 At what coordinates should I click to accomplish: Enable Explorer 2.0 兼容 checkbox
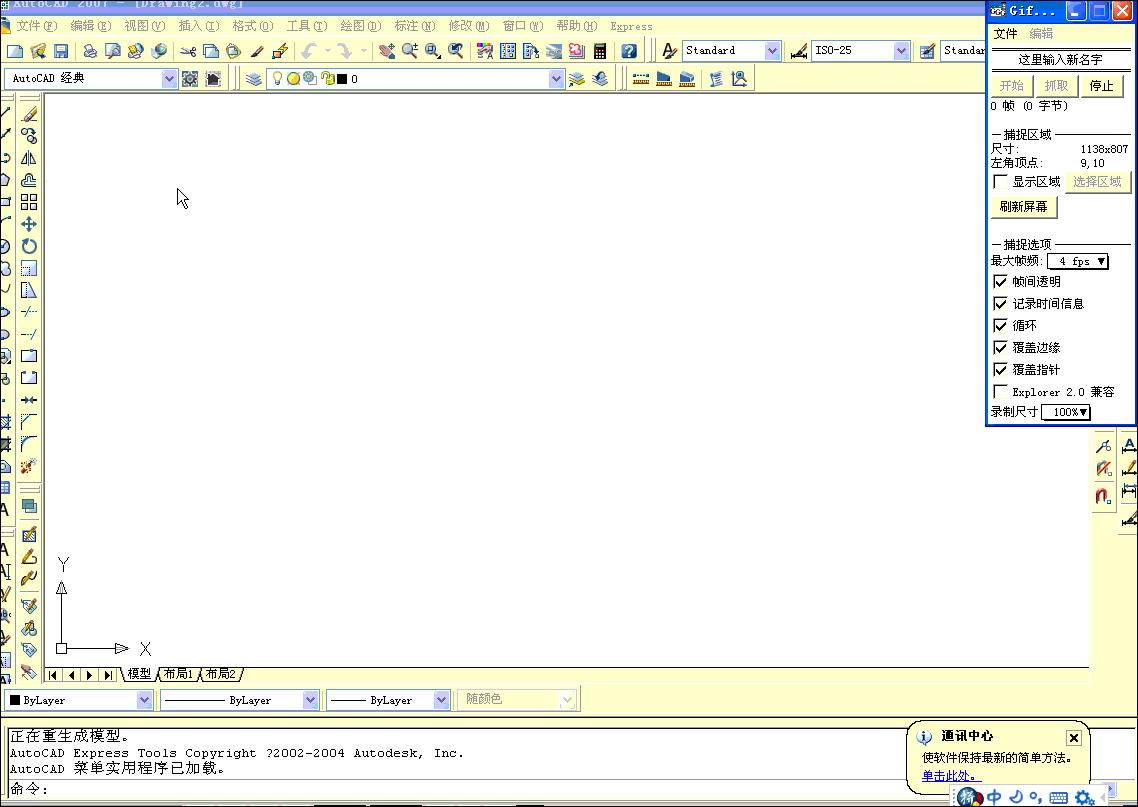click(x=1000, y=392)
